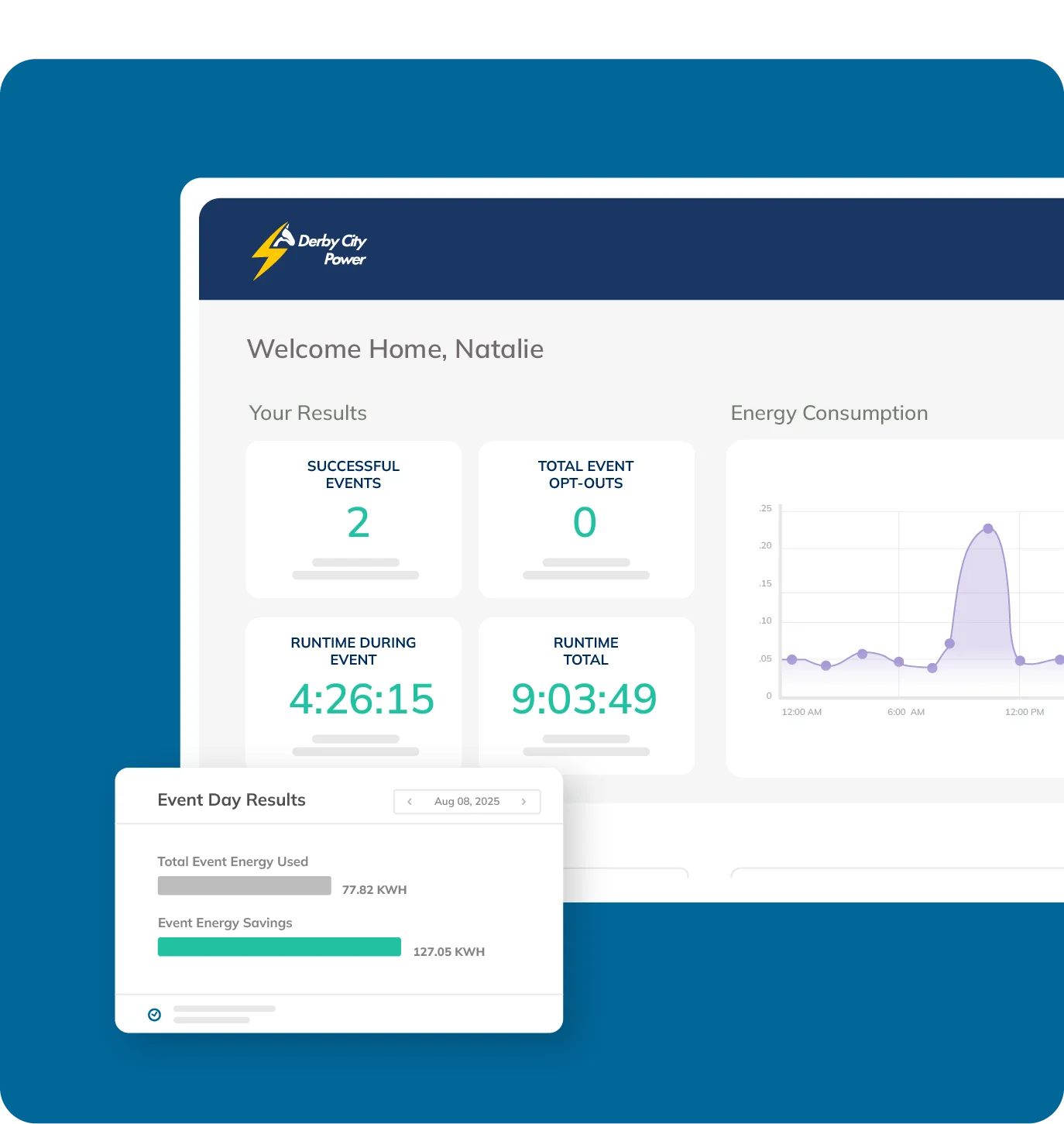Click the Derby City Power lightning logo
Image resolution: width=1064 pixels, height=1124 pixels.
309,250
